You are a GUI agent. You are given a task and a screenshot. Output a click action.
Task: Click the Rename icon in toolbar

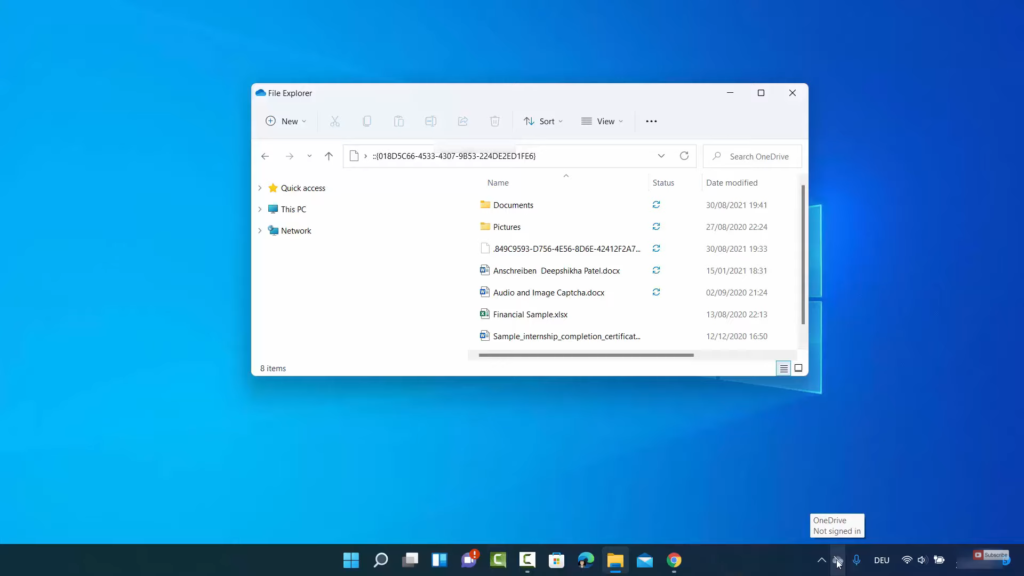click(431, 121)
